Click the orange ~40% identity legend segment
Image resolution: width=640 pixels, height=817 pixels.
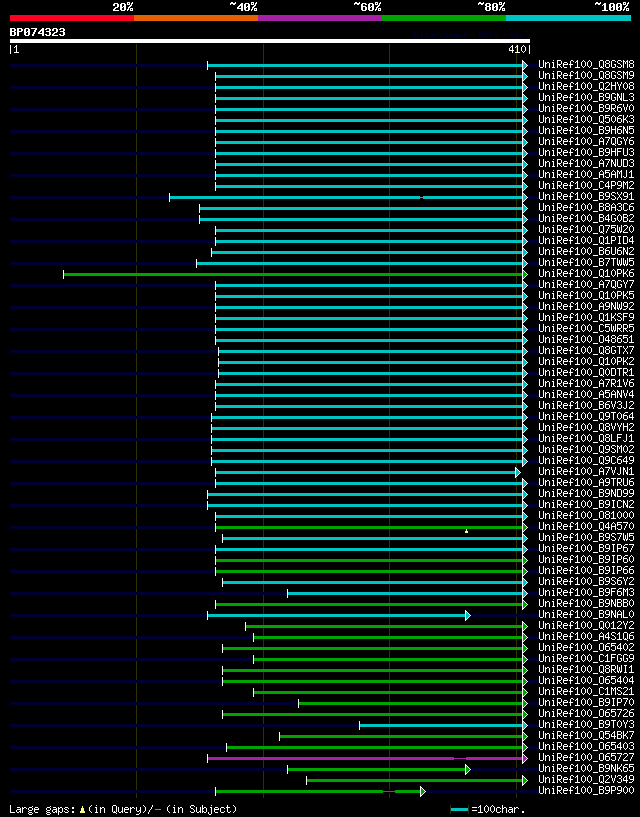pos(196,18)
